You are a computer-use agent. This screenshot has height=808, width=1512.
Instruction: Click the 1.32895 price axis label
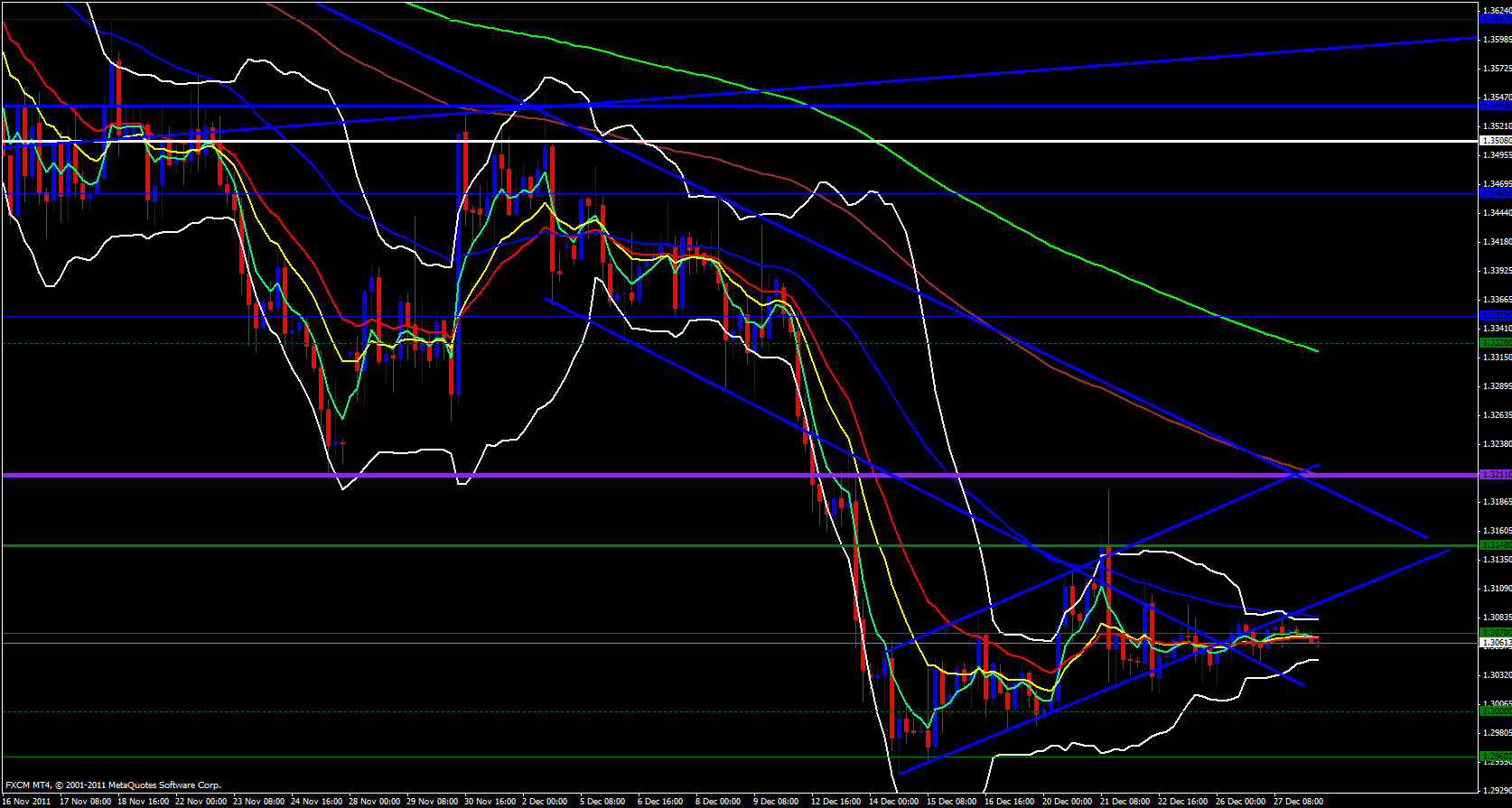click(x=1497, y=386)
